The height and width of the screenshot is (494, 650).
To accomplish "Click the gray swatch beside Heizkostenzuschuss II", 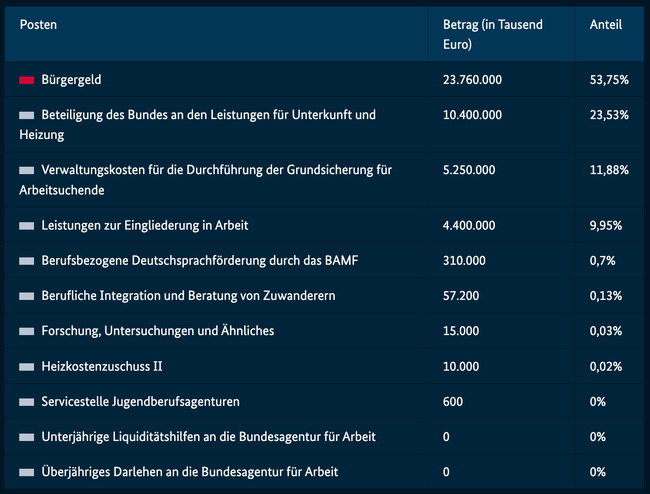I will click(x=27, y=366).
